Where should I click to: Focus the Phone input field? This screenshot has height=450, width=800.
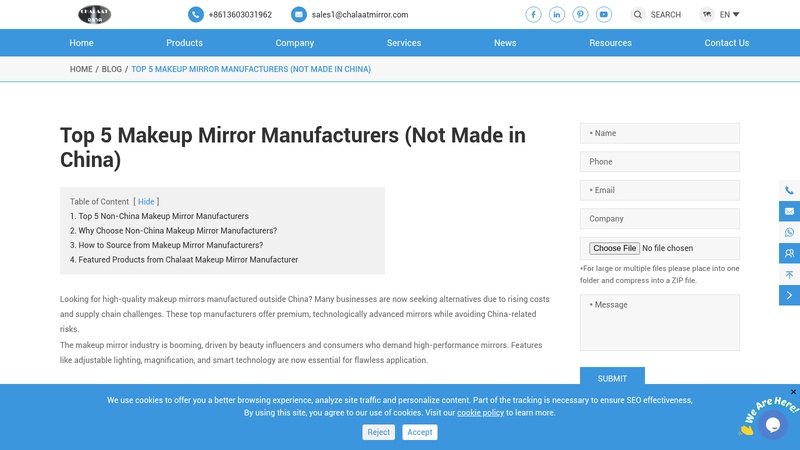point(660,162)
